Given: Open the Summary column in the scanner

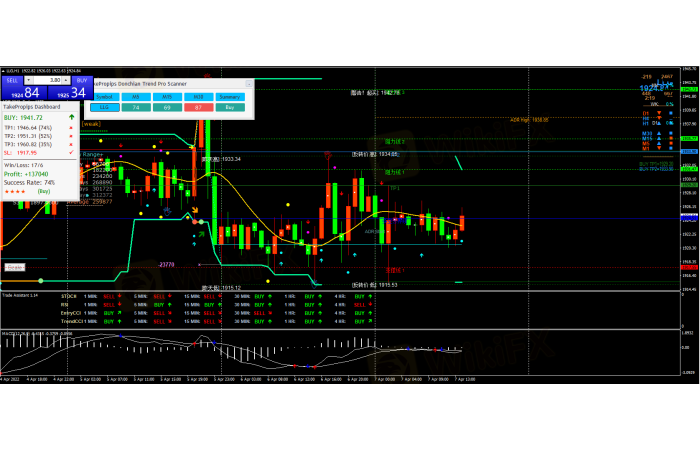Looking at the screenshot, I should [x=230, y=95].
